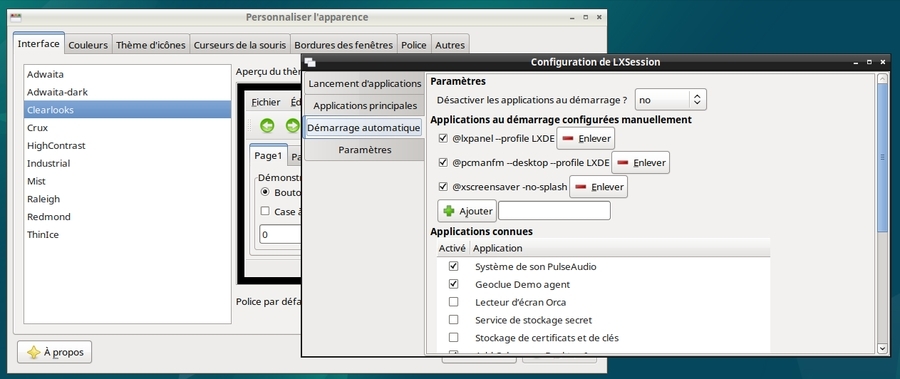Uncheck @lxpanel --profile LXDE autostart
The width and height of the screenshot is (900, 379).
(x=443, y=138)
